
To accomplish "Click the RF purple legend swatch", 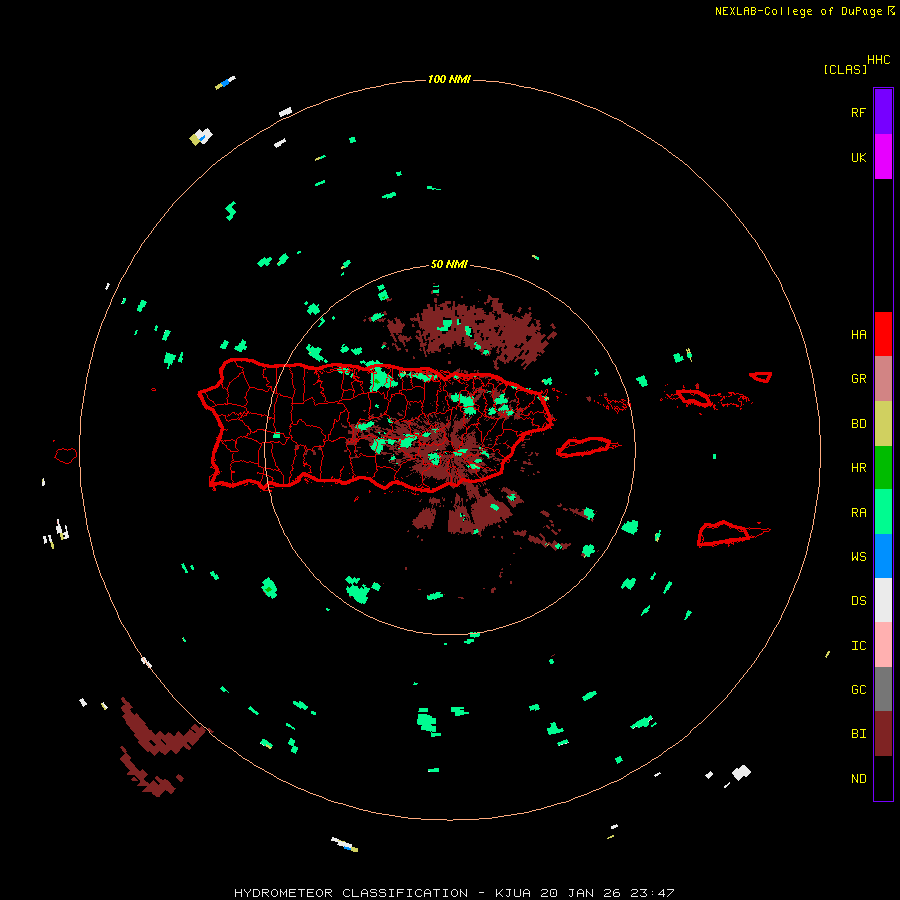I will [x=883, y=112].
